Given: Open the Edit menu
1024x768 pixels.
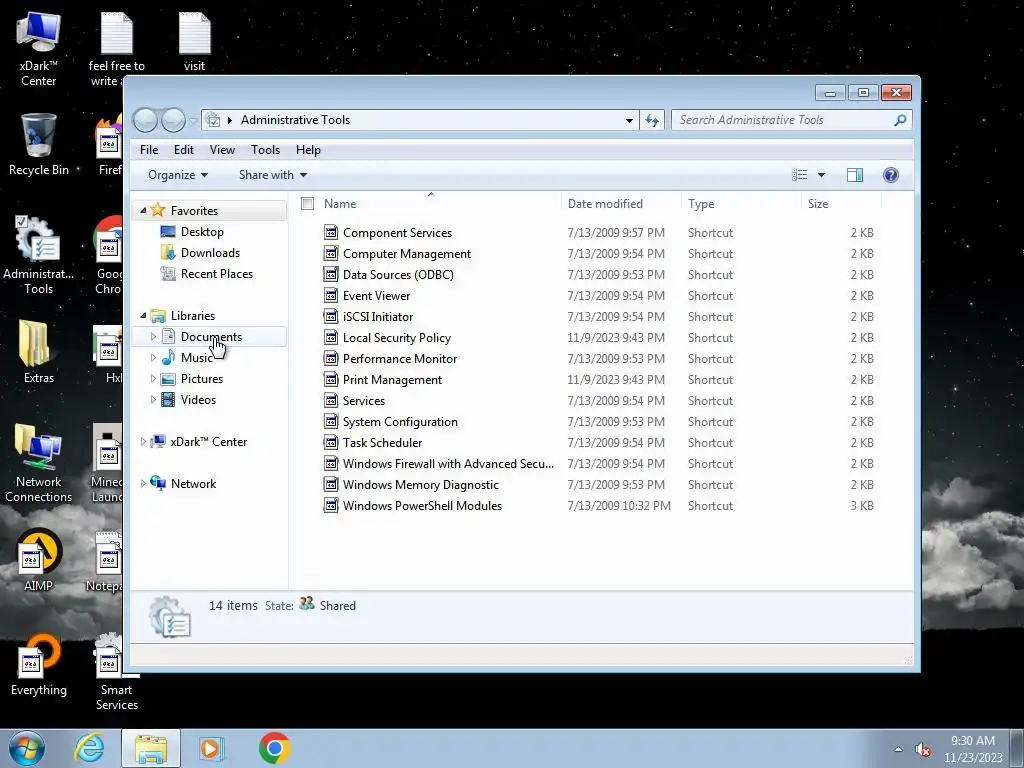Looking at the screenshot, I should [184, 150].
